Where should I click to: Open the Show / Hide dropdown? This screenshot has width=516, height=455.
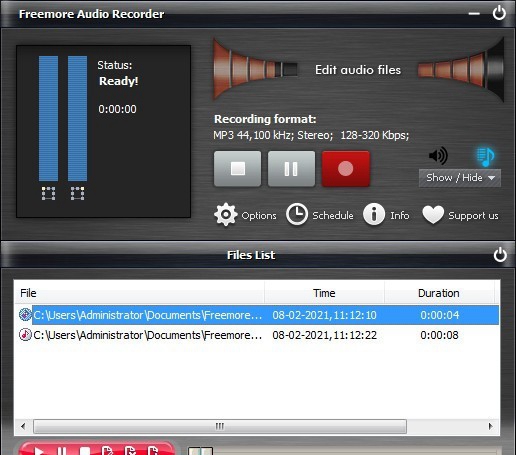(460, 178)
